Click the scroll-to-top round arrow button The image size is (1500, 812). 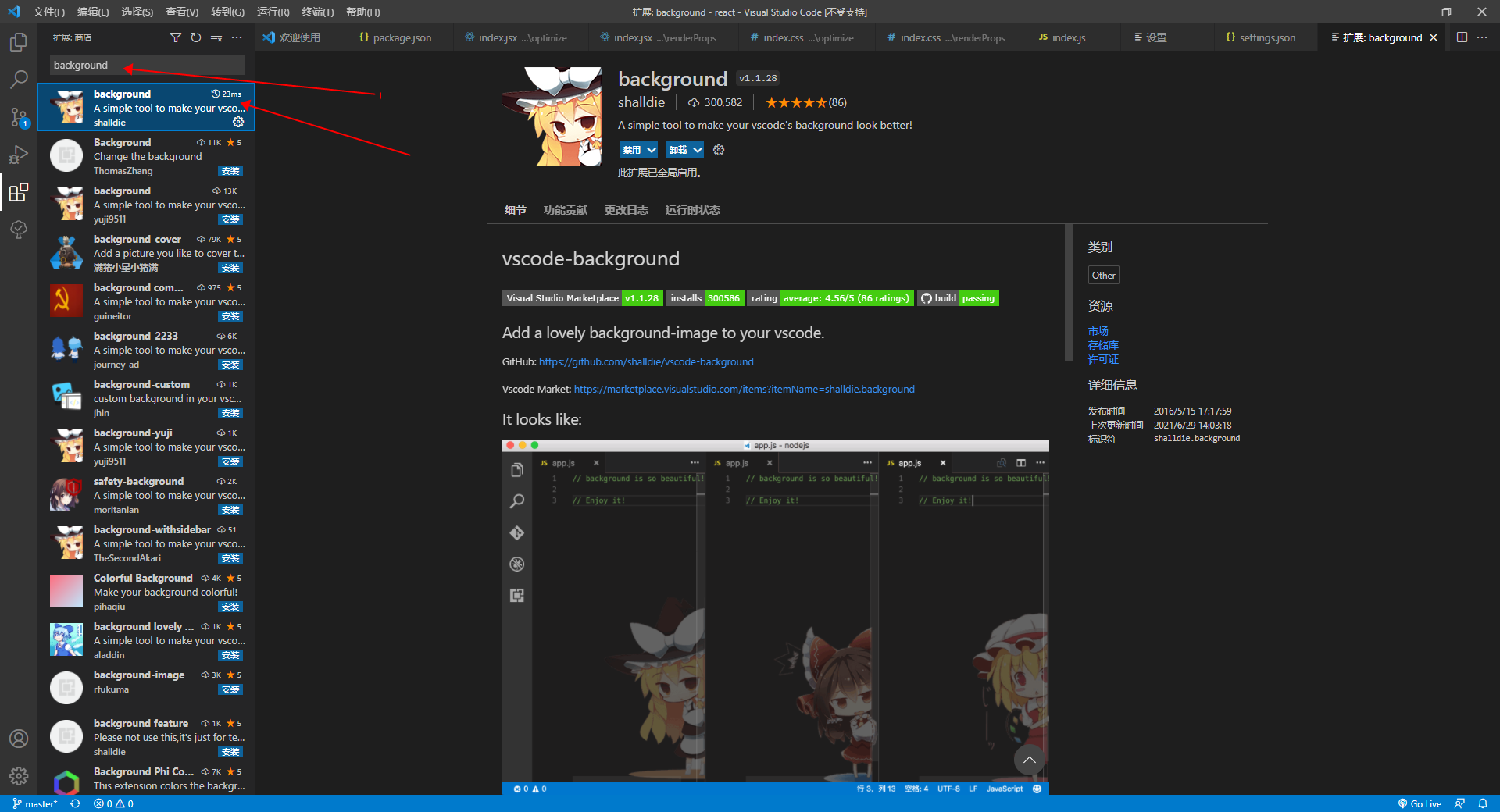tap(1030, 760)
